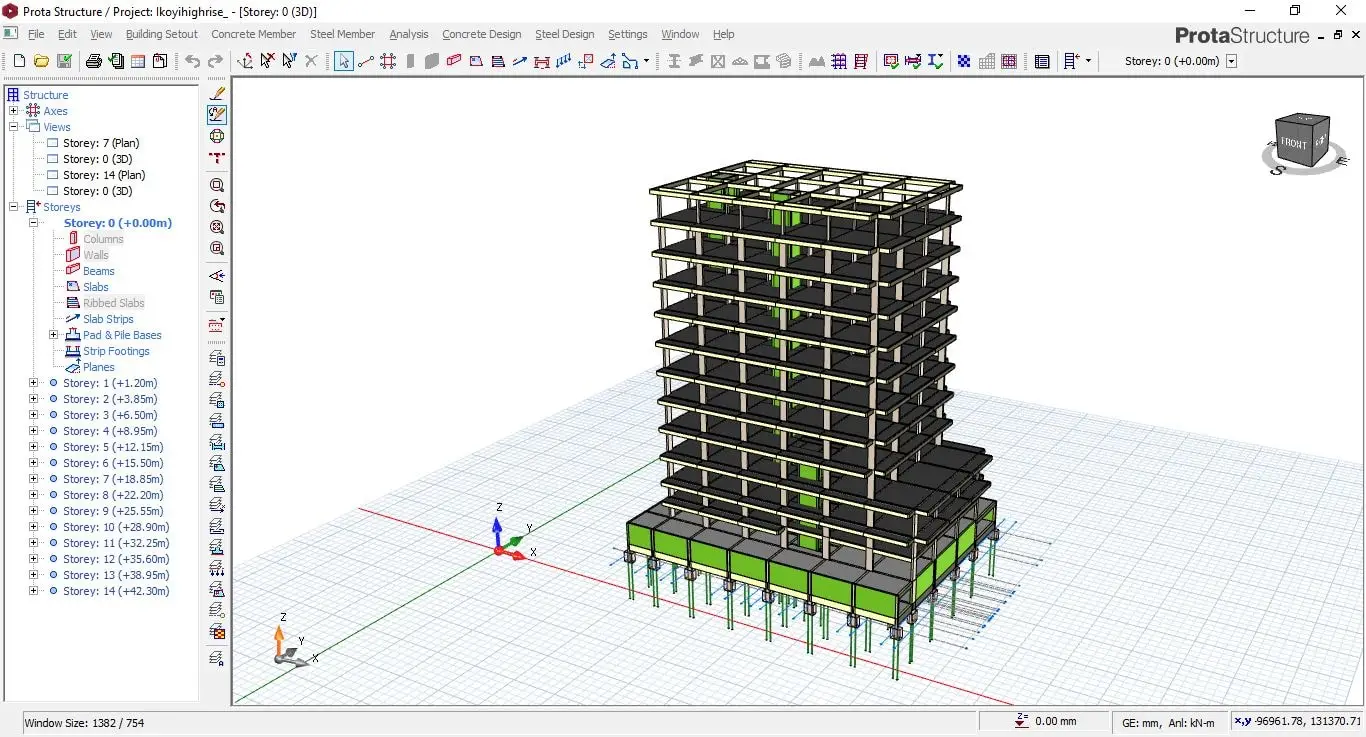Select Slabs under Storey 0
Screen dimensions: 1366x737
point(96,287)
